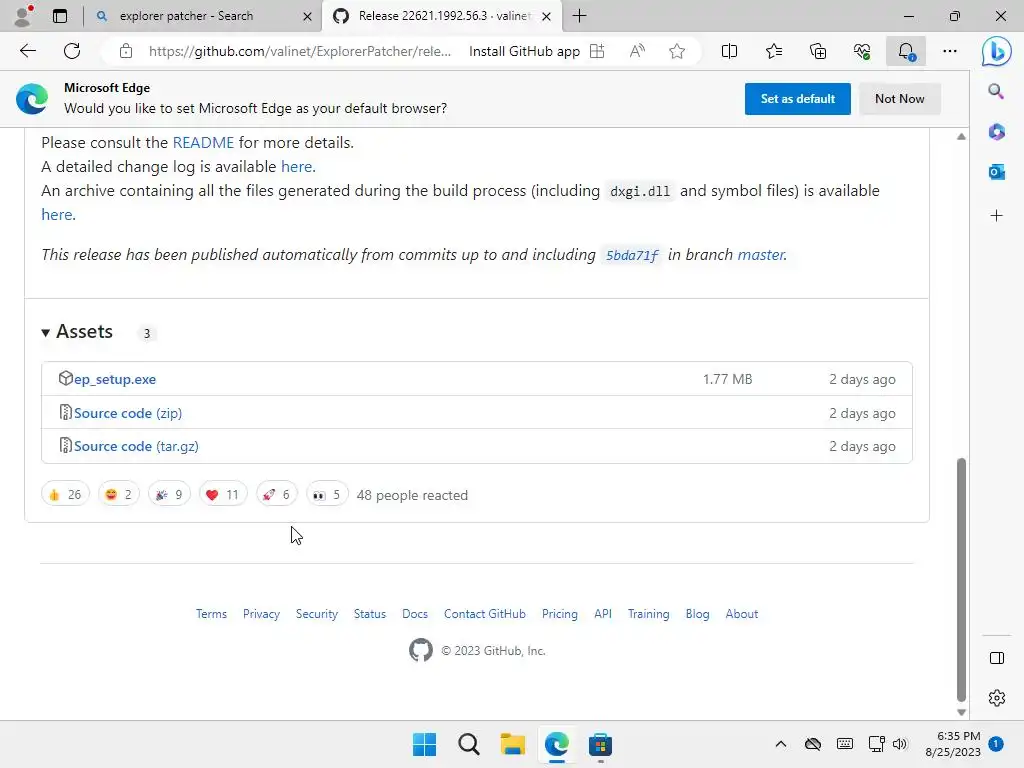Add thumbs up reaction with 26
The width and height of the screenshot is (1024, 768).
pyautogui.click(x=65, y=494)
